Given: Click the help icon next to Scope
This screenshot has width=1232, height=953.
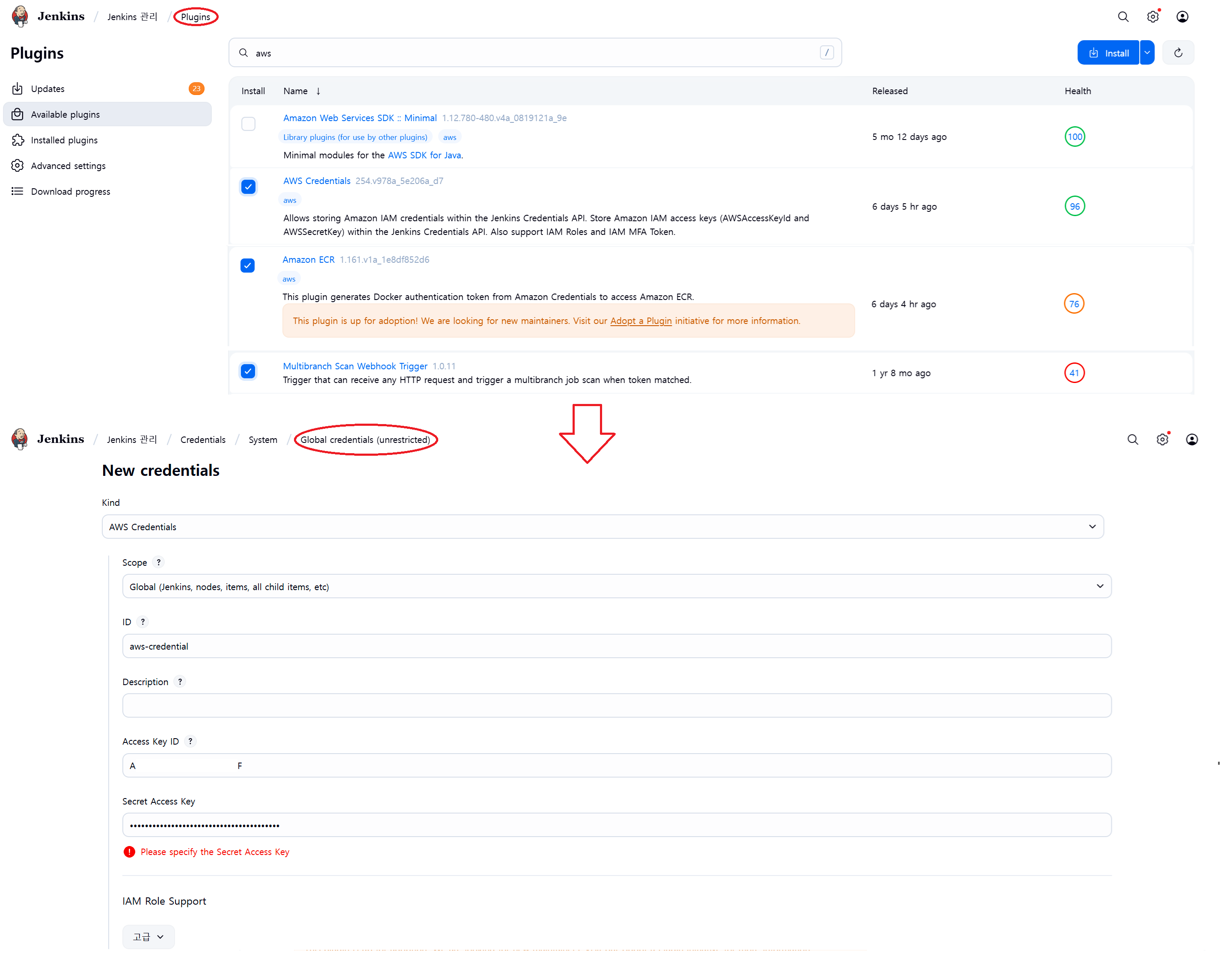Looking at the screenshot, I should [x=158, y=562].
